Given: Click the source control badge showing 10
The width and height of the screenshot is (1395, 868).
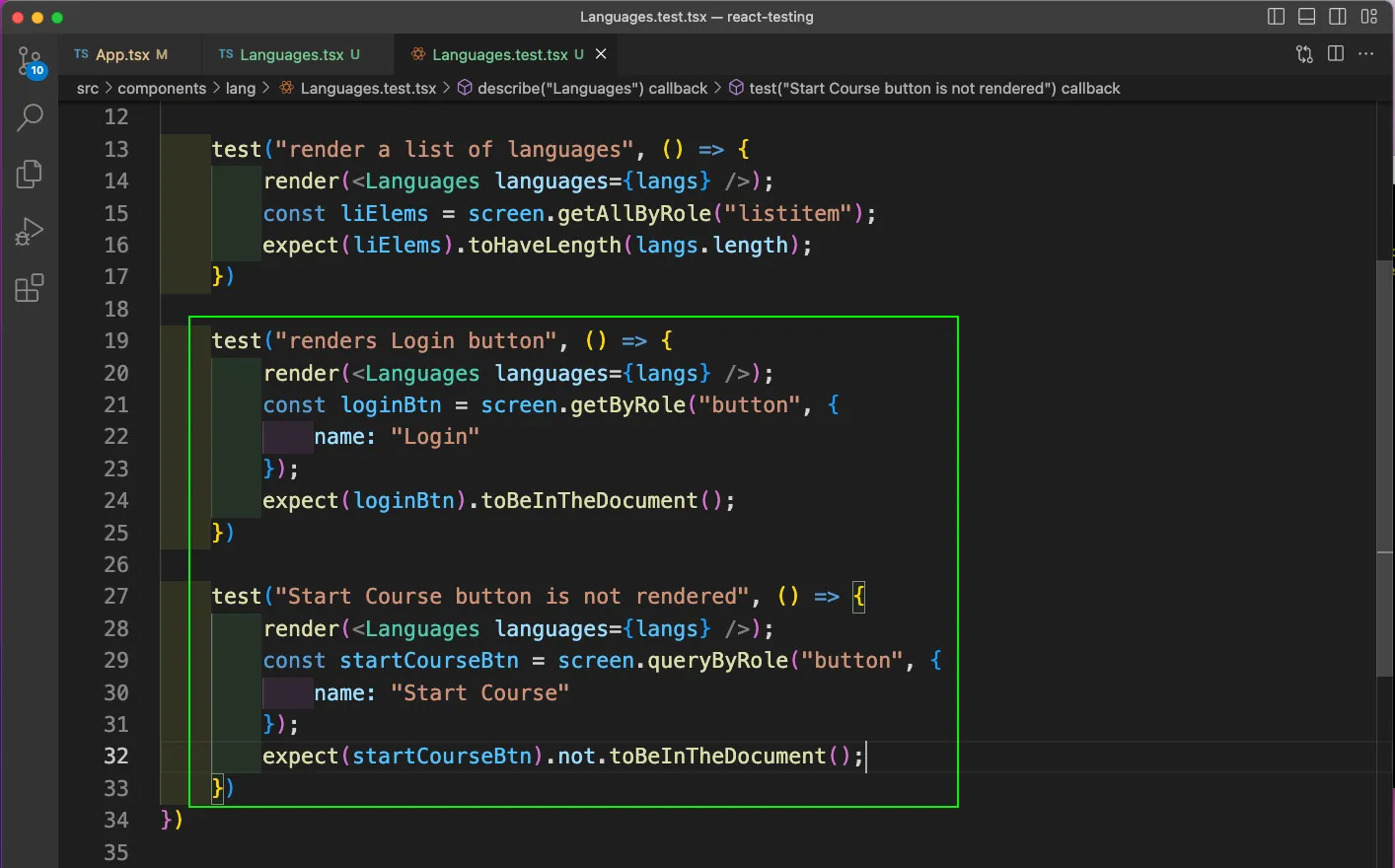Looking at the screenshot, I should [x=37, y=71].
